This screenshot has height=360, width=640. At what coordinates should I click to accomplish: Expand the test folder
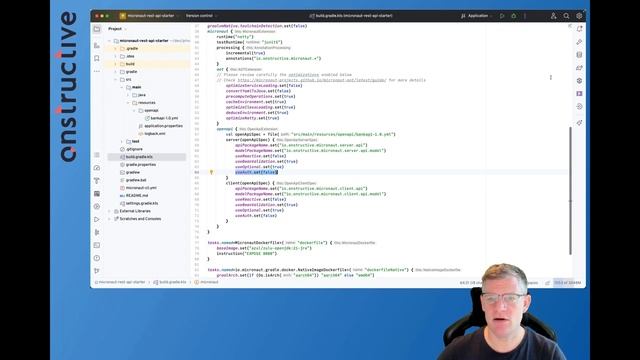point(122,142)
